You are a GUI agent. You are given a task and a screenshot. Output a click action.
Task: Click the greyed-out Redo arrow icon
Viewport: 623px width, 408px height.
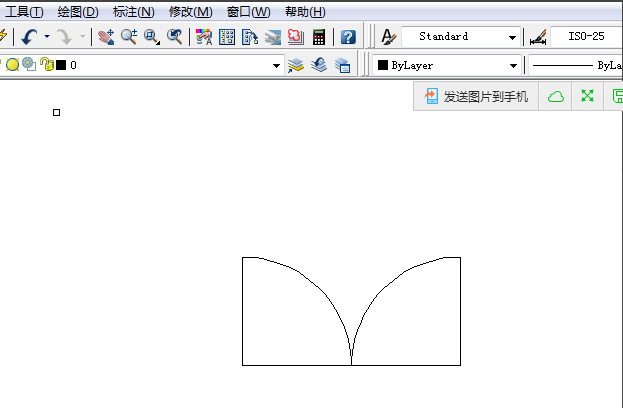point(64,37)
